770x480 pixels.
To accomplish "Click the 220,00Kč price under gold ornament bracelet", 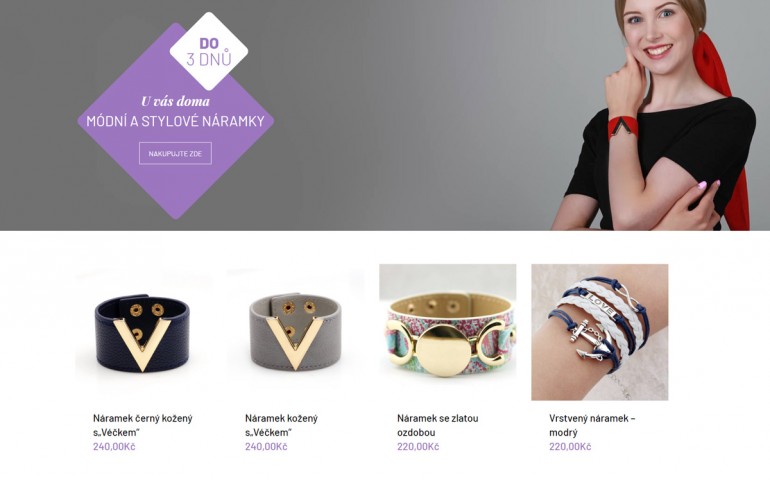I will click(418, 447).
